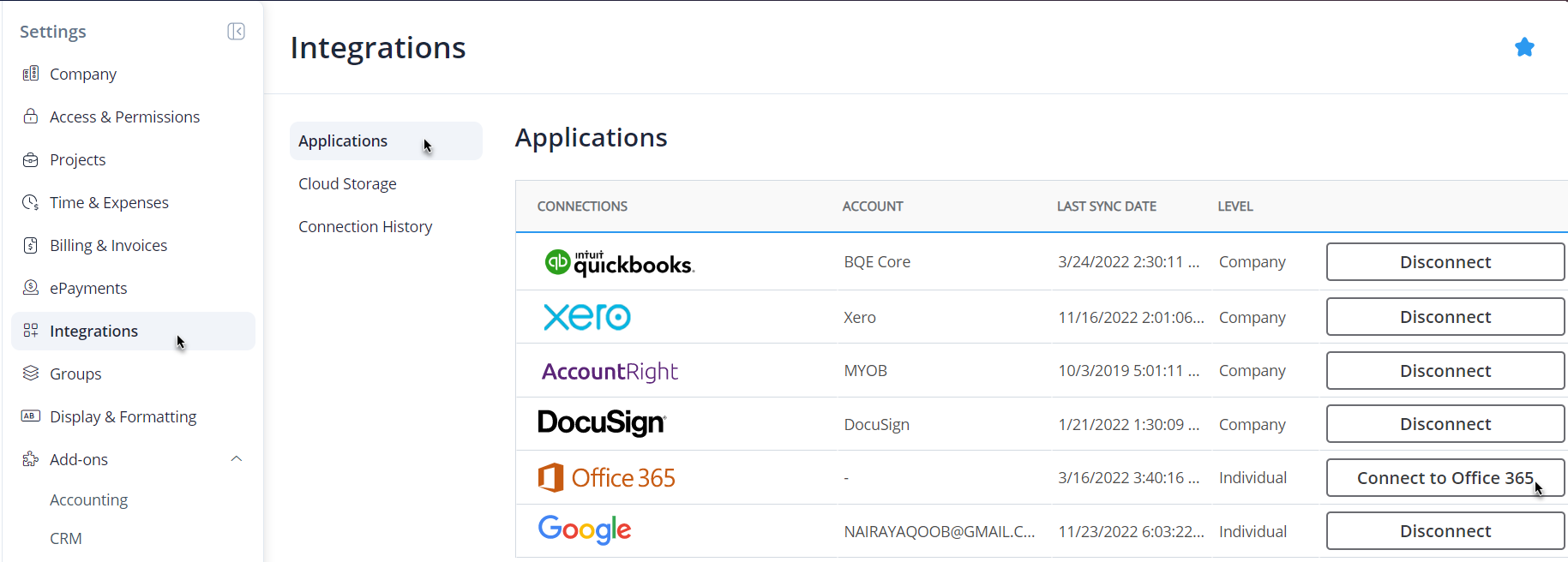Click the DocuSign account name cell
Screen dimensions: 1568x562
(876, 425)
